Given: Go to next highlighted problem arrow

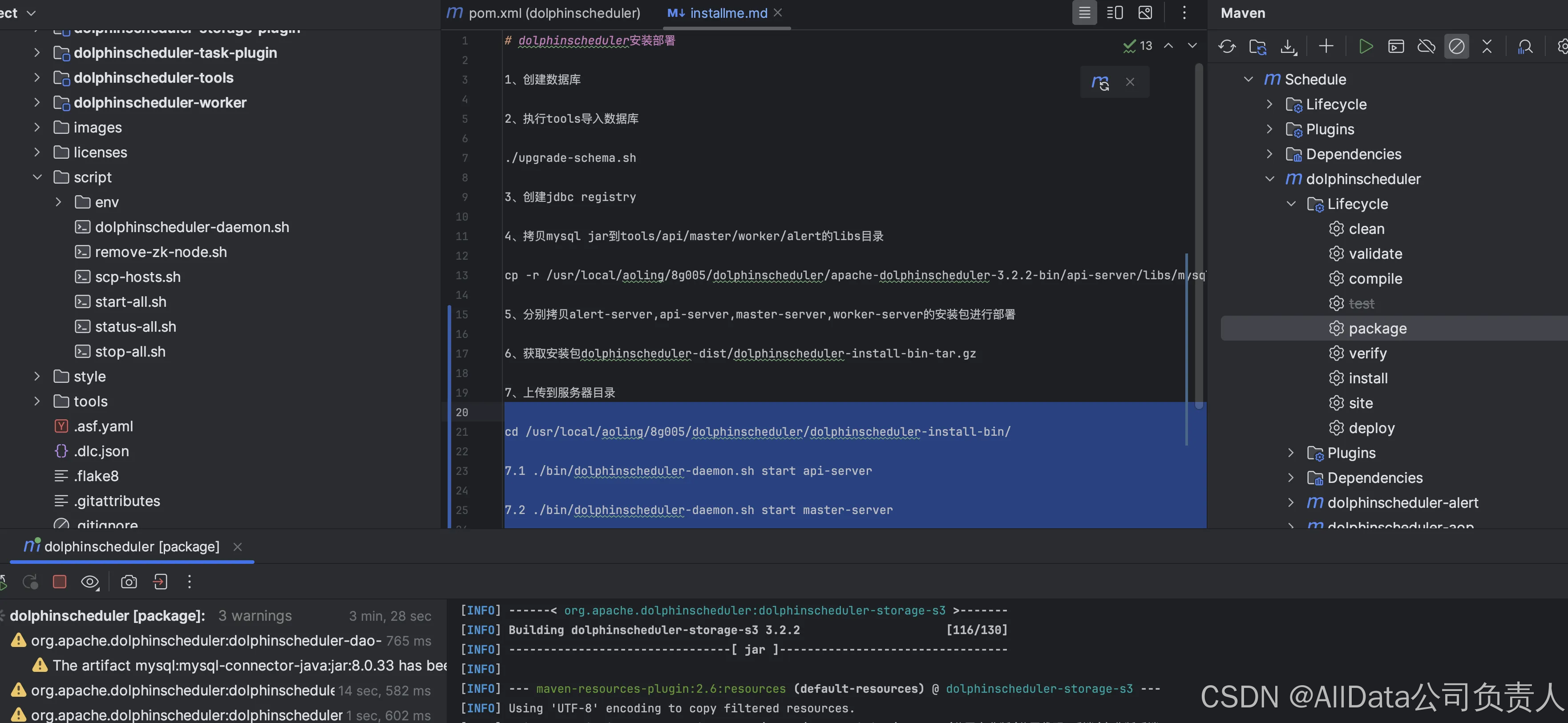Looking at the screenshot, I should coord(1192,46).
